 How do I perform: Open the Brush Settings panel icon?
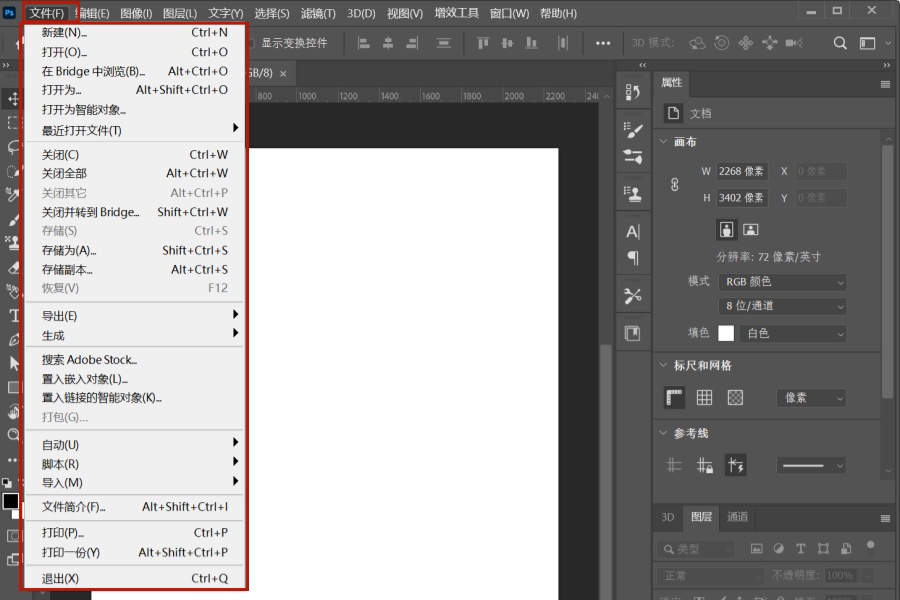click(x=633, y=130)
